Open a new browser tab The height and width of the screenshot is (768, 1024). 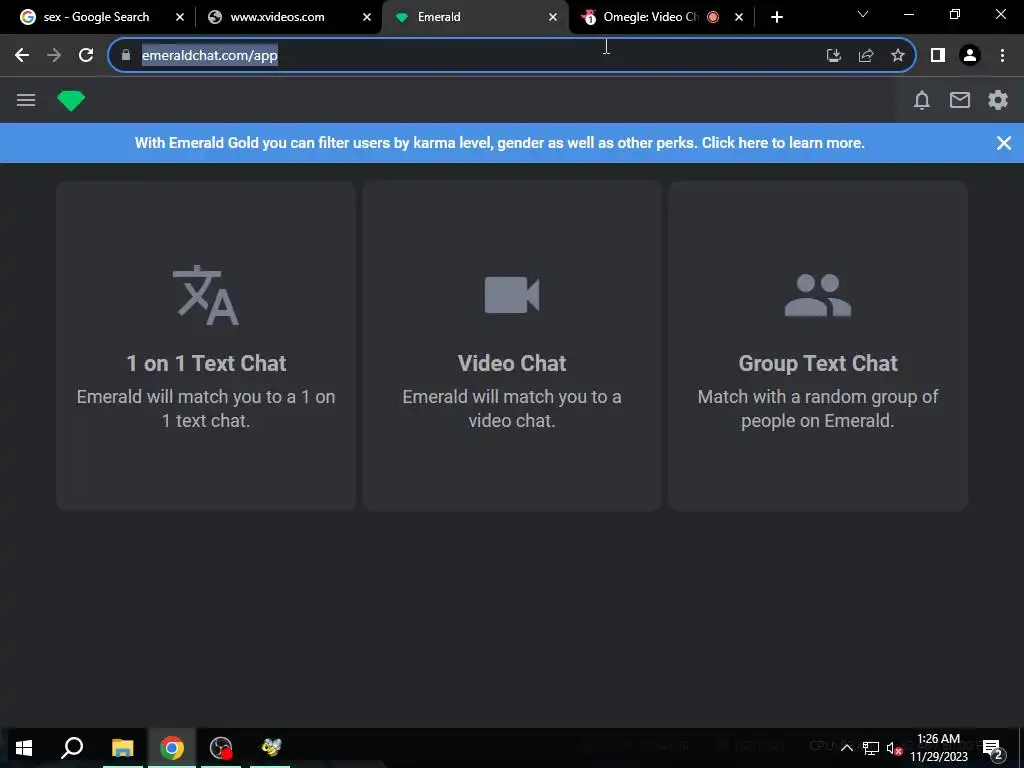tap(776, 17)
